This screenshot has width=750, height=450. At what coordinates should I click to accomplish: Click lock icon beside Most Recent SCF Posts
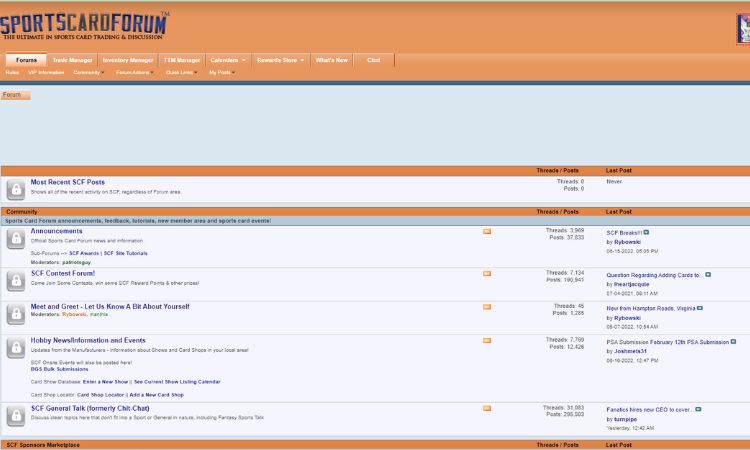16,189
